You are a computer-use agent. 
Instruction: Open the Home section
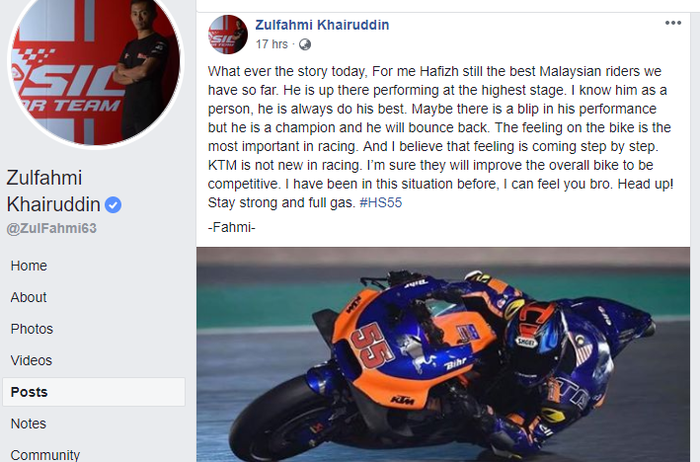click(x=29, y=265)
